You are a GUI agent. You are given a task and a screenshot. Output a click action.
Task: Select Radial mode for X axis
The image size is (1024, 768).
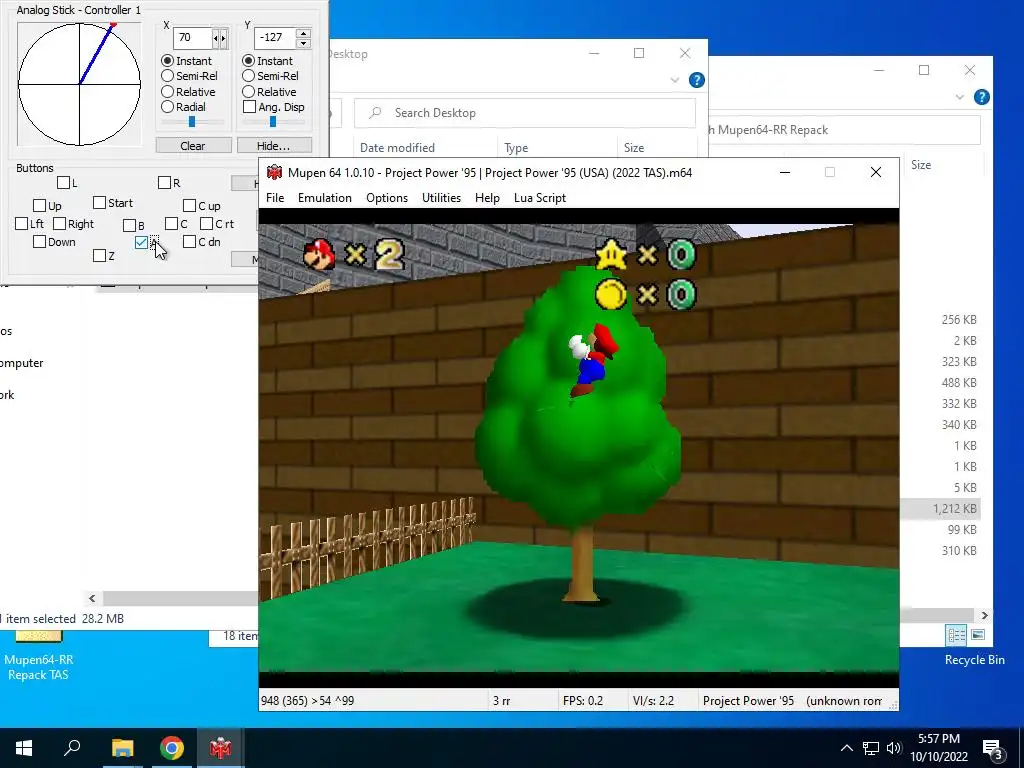(167, 106)
